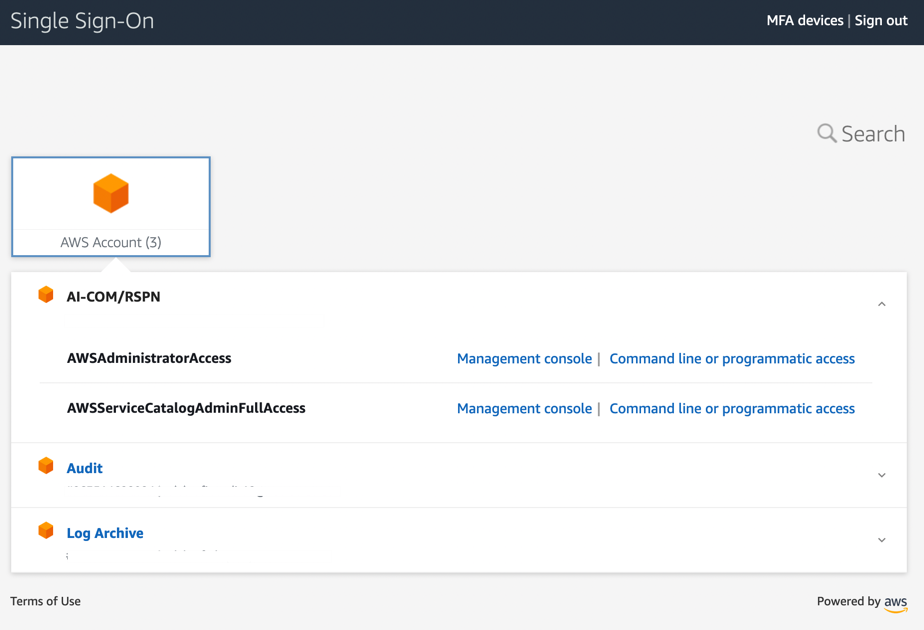Open Management console for AWSAdministratorAccess

(x=524, y=358)
